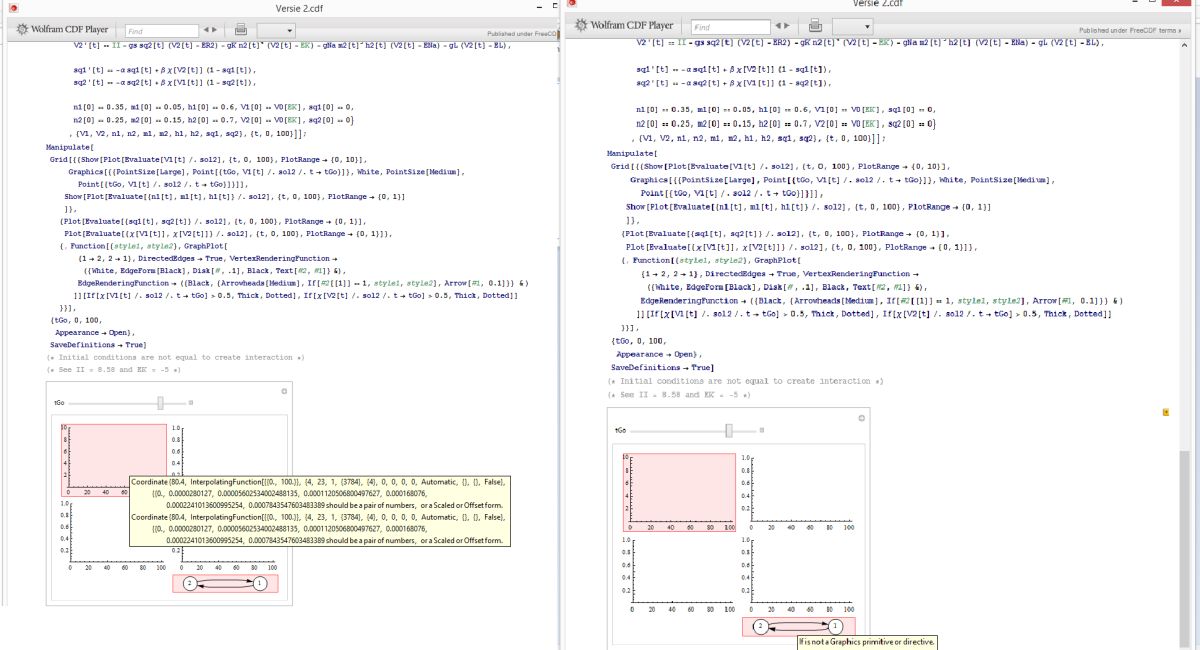Print the document from the right window

(815, 25)
